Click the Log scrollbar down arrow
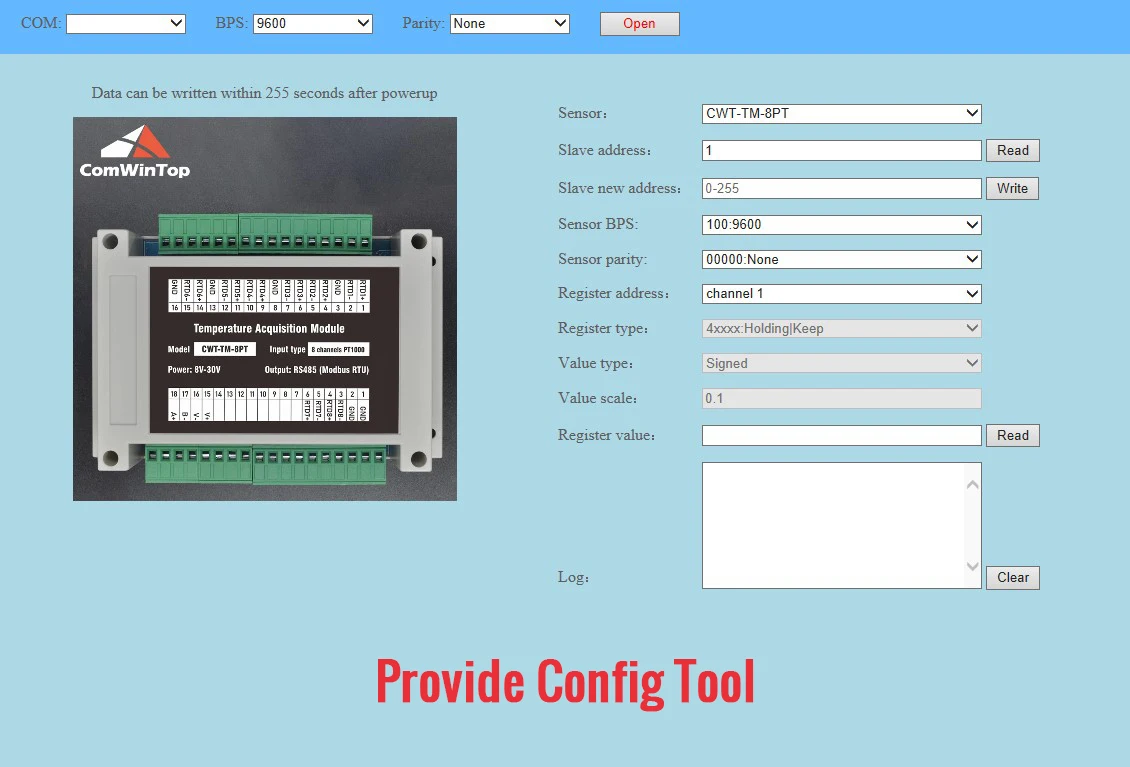The height and width of the screenshot is (767, 1130). [x=972, y=566]
